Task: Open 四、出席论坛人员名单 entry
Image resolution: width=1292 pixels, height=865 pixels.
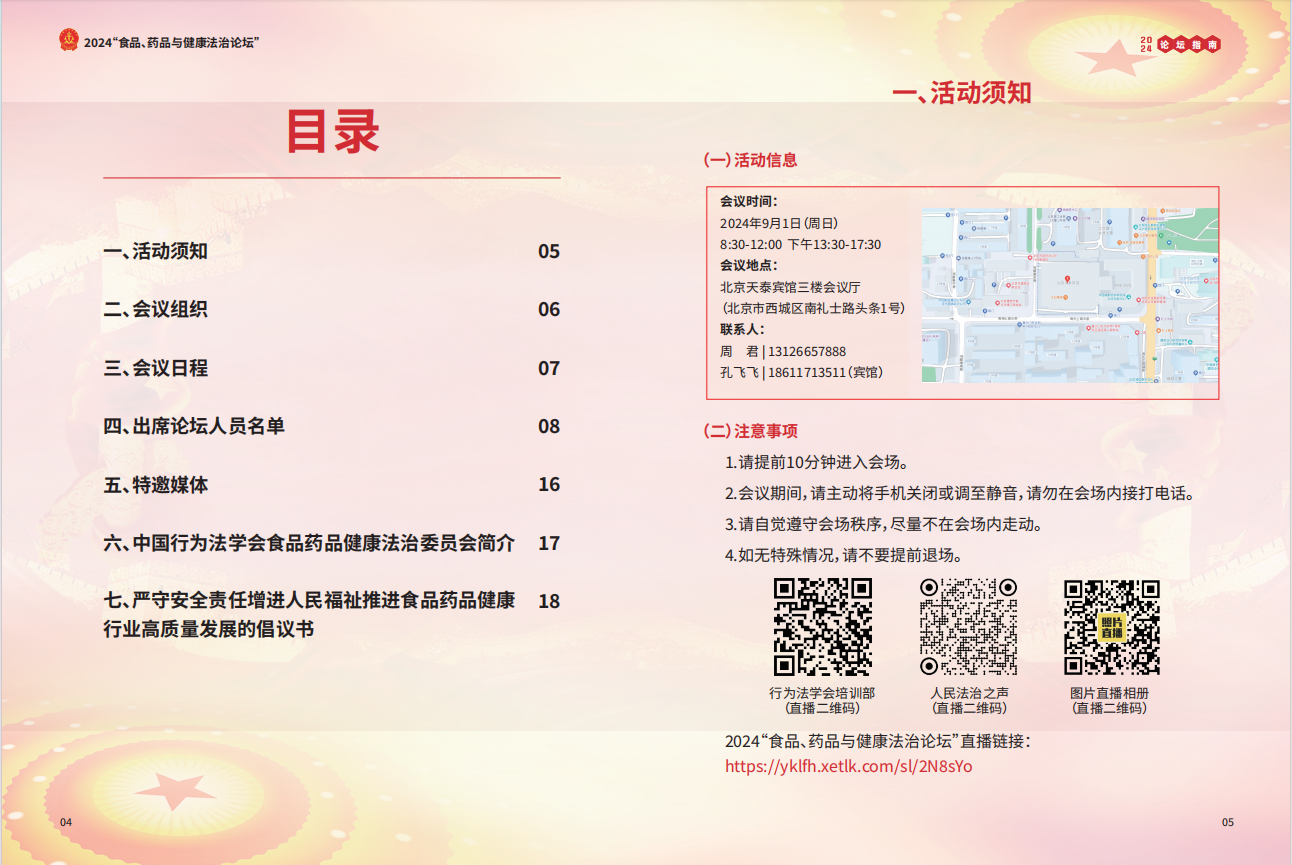Action: pos(194,426)
